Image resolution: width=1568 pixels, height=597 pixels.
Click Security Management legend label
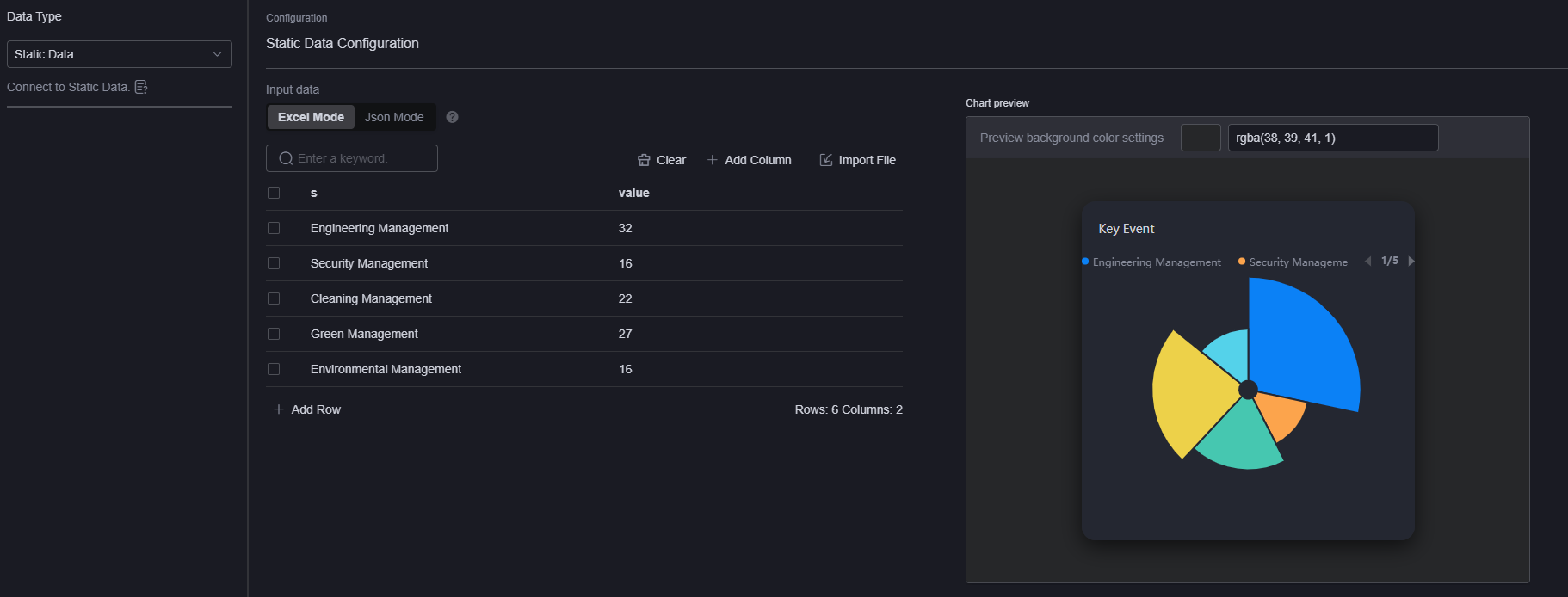(1299, 262)
